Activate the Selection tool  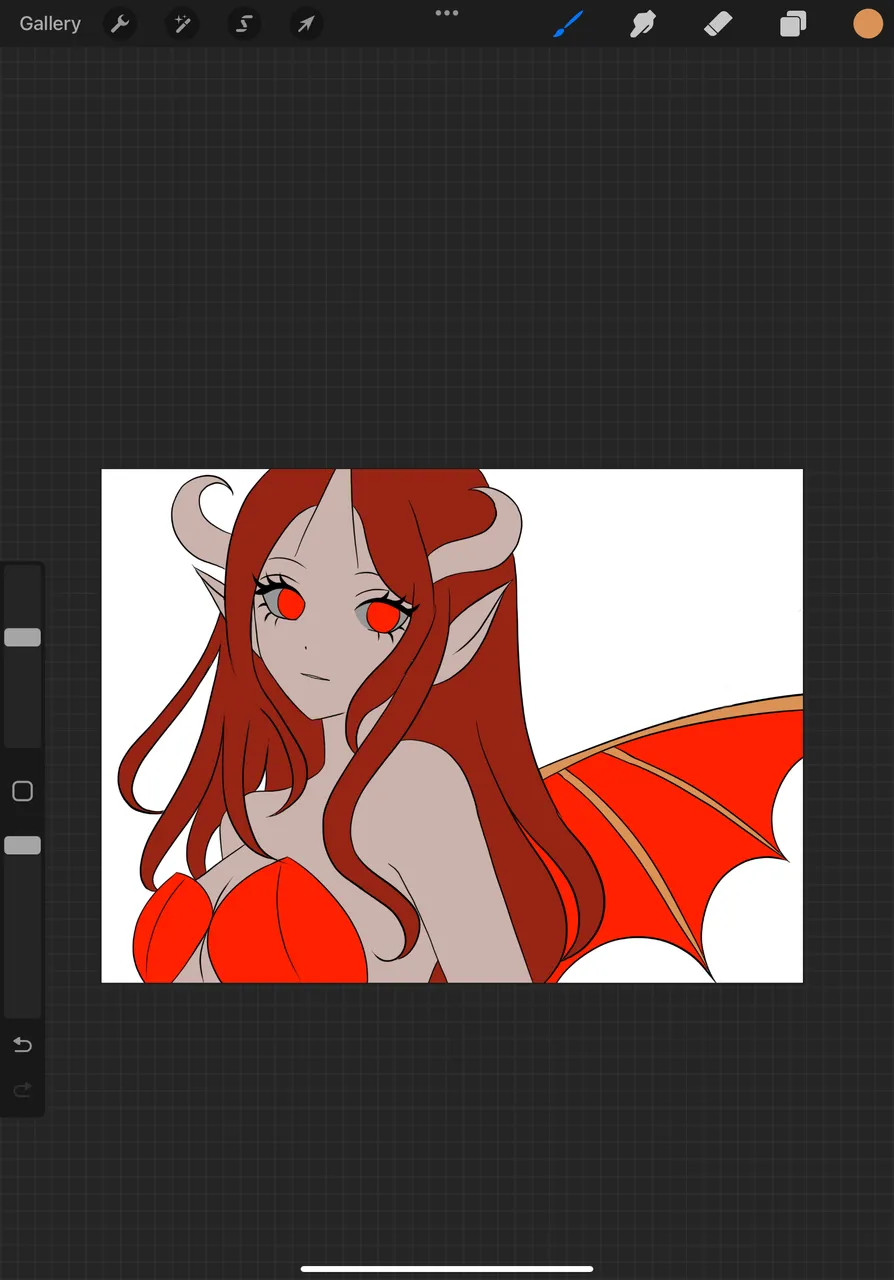[244, 24]
